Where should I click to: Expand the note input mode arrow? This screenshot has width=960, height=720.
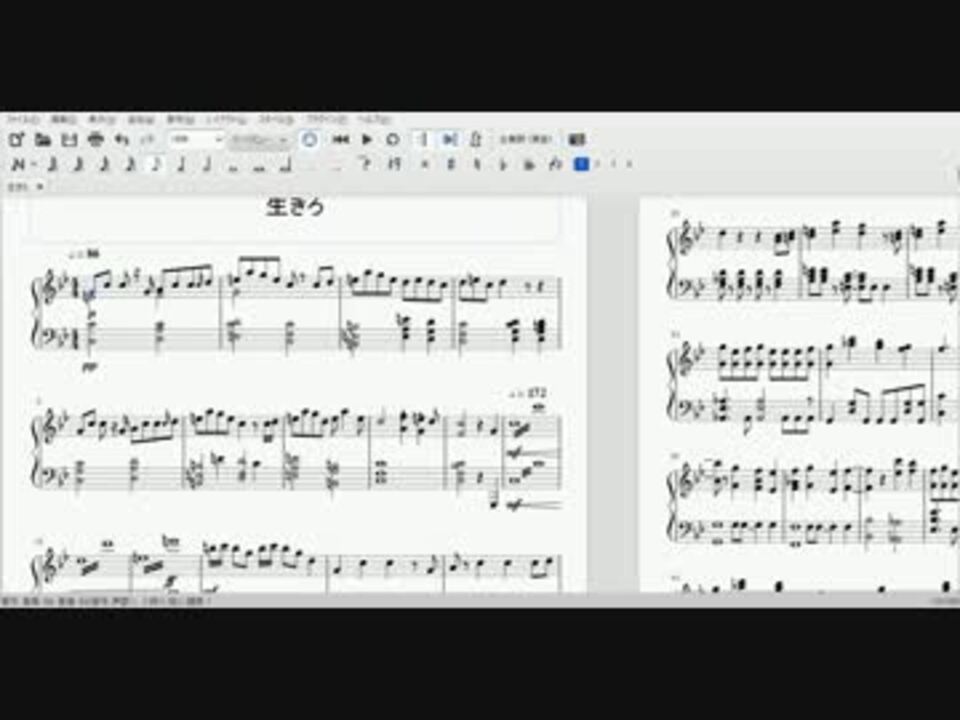click(x=33, y=164)
